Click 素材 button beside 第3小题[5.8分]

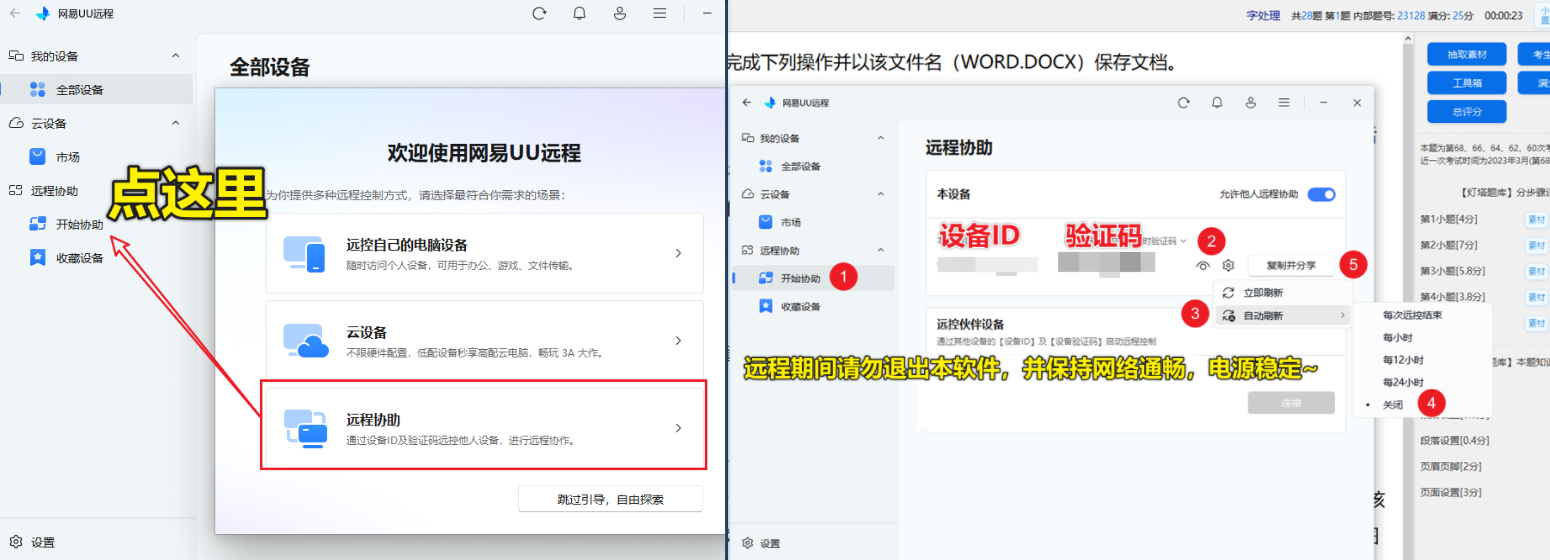(x=1536, y=271)
